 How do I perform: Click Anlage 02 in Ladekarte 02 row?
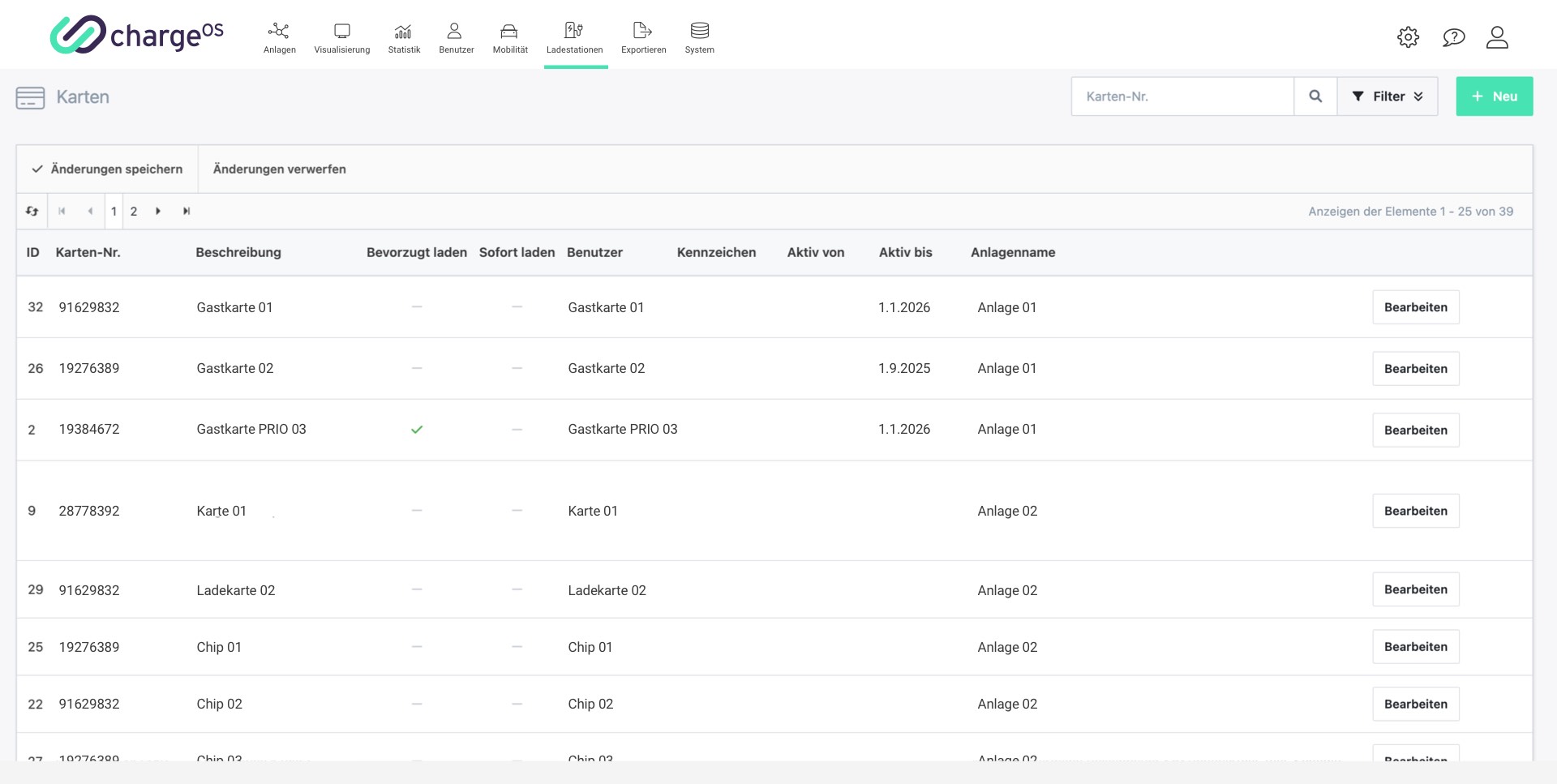pyautogui.click(x=1007, y=590)
